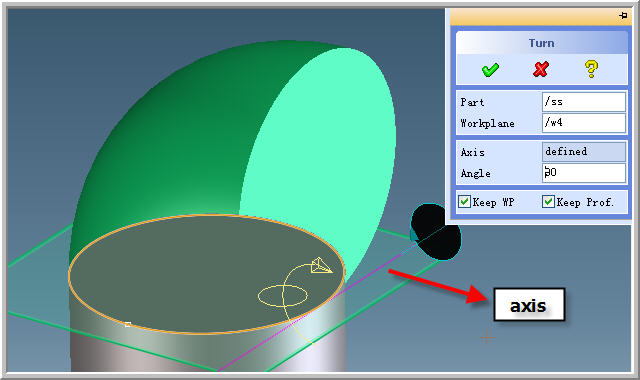Toggle the Keep Prof. checkbox
The image size is (640, 380).
(548, 202)
